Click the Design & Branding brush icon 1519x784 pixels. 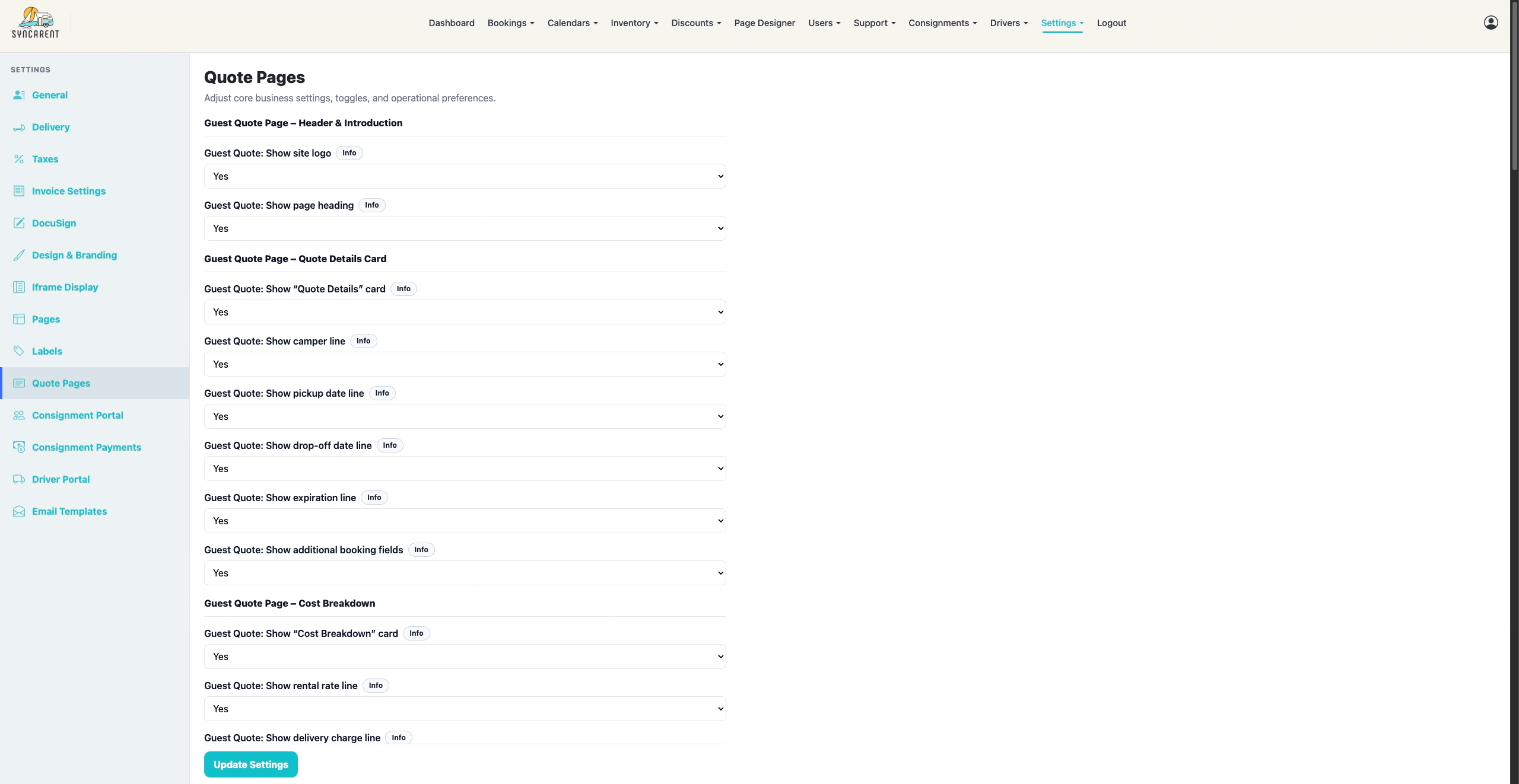point(19,255)
